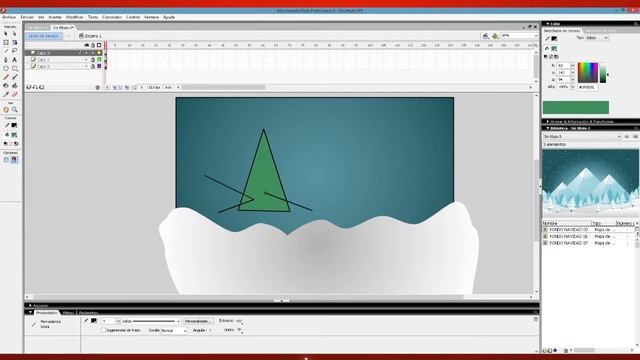640x360 pixels.
Task: Click the library preview thumbnail
Action: (x=591, y=183)
